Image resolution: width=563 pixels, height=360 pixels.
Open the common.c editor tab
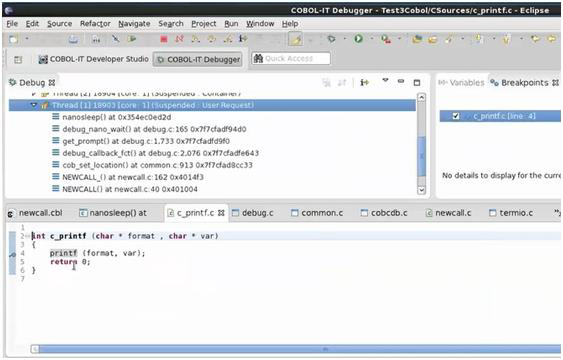pos(317,213)
